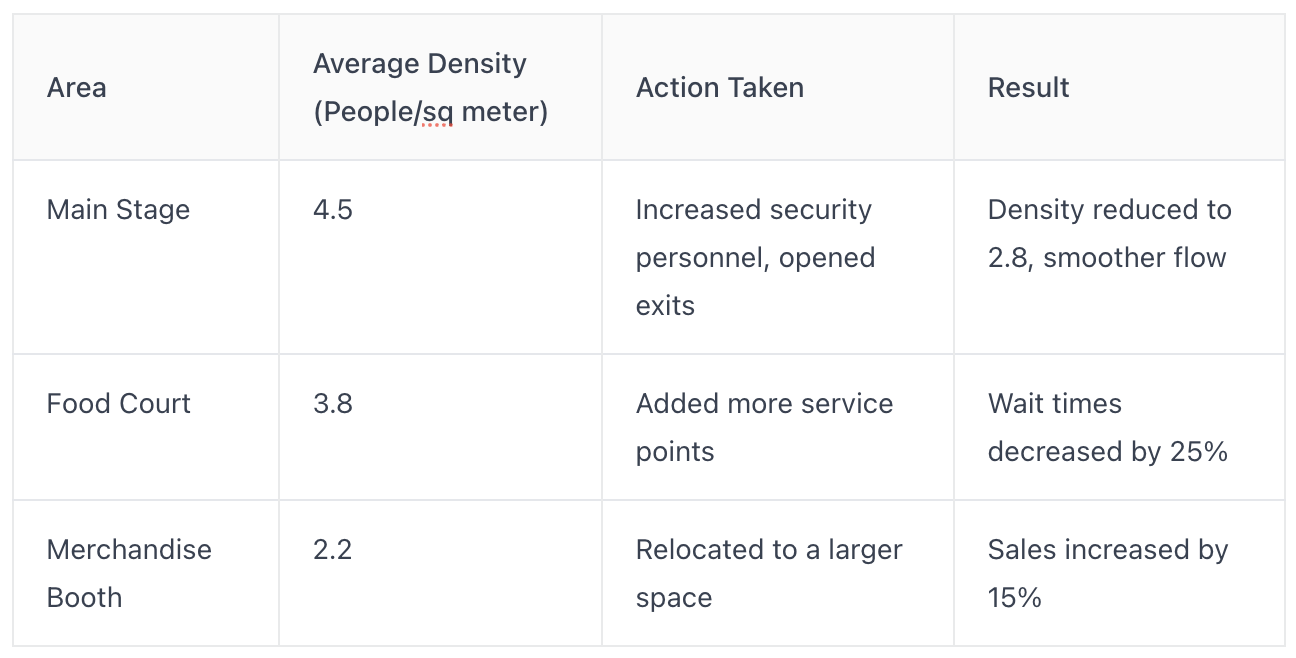
Task: Select the Result column header
Action: [1119, 87]
